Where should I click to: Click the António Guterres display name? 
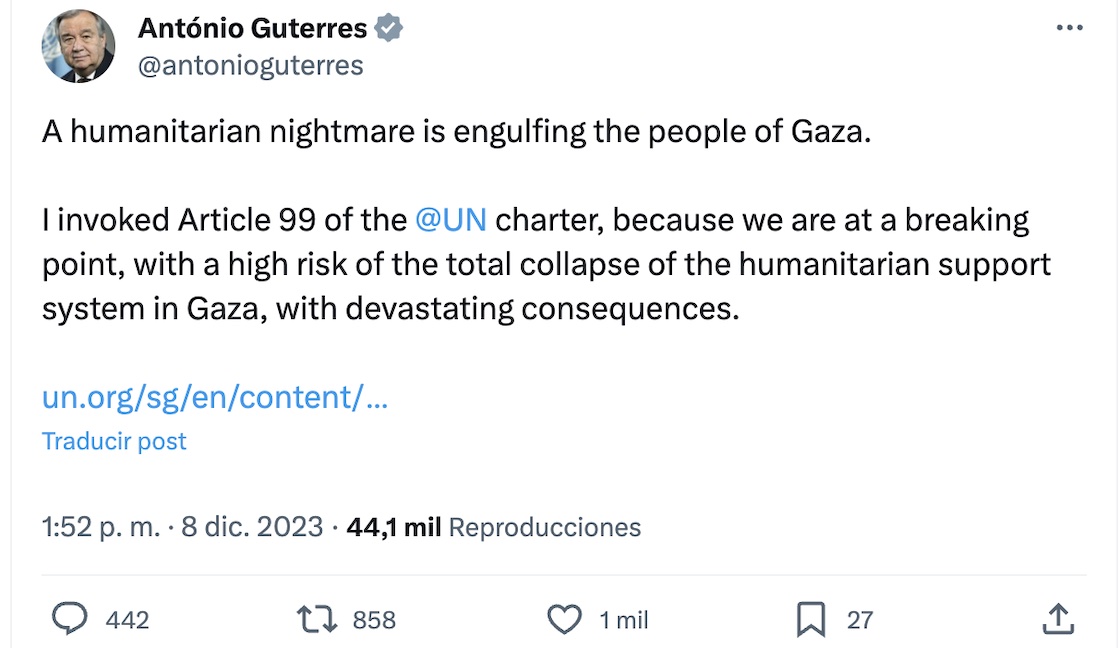click(x=252, y=29)
